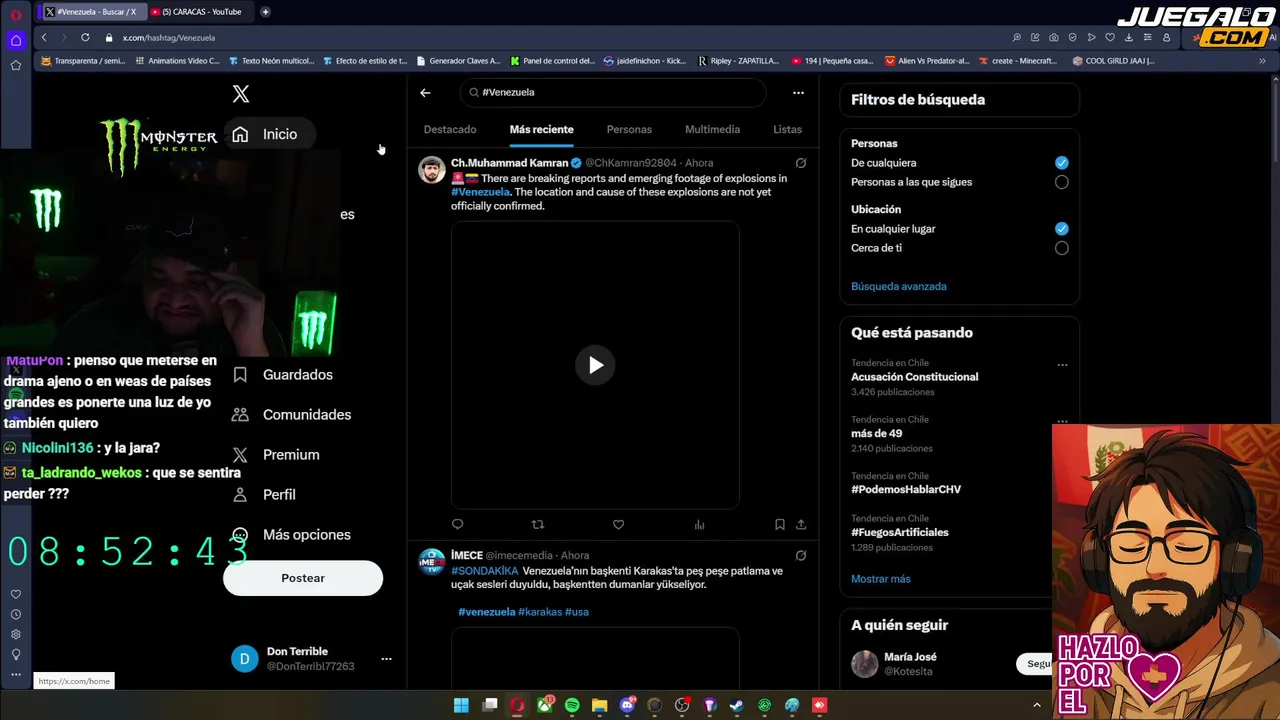Click the Grok icon on the İMECE post
Screen dimensions: 1280x720
(x=801, y=555)
